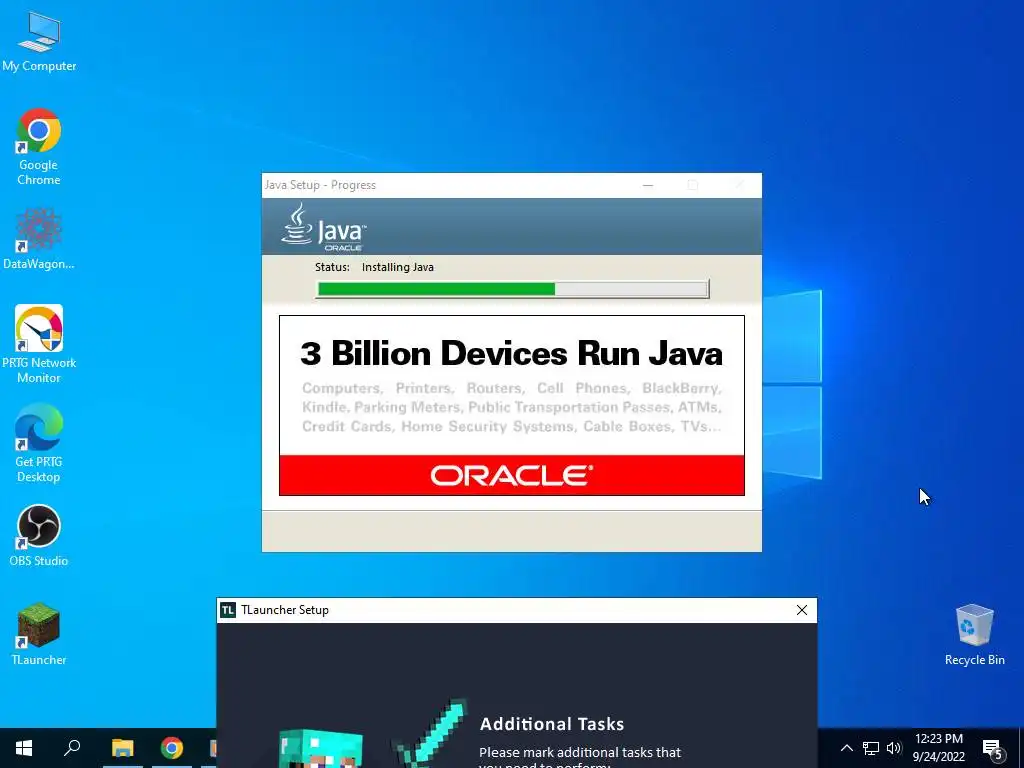Viewport: 1024px width, 768px height.
Task: Close the TLauncher Setup window
Action: pos(802,610)
